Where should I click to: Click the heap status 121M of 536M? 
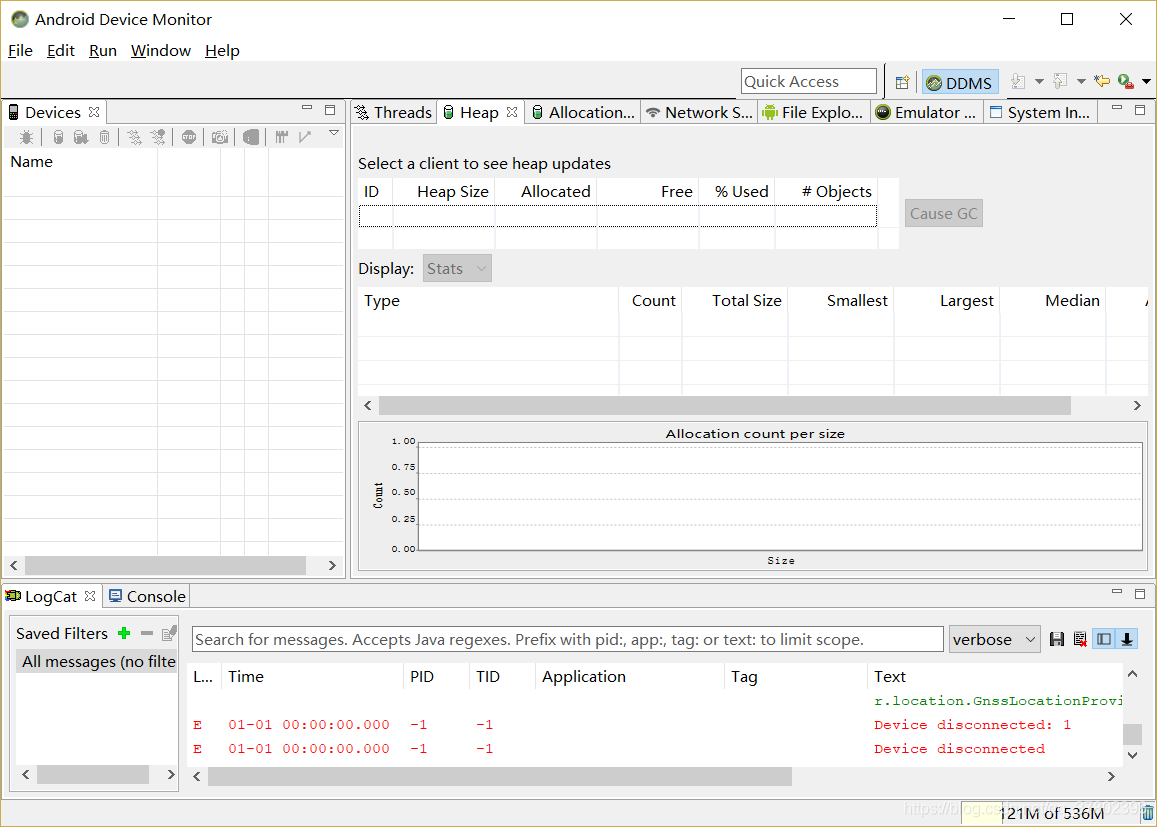1051,813
